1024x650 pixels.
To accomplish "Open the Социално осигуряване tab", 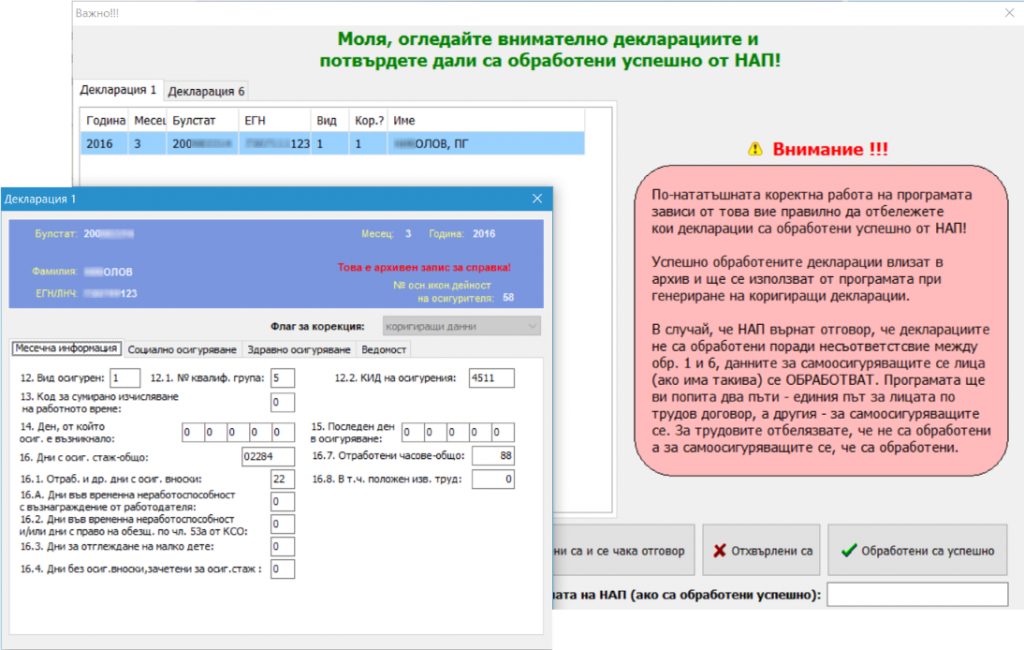I will pos(182,349).
